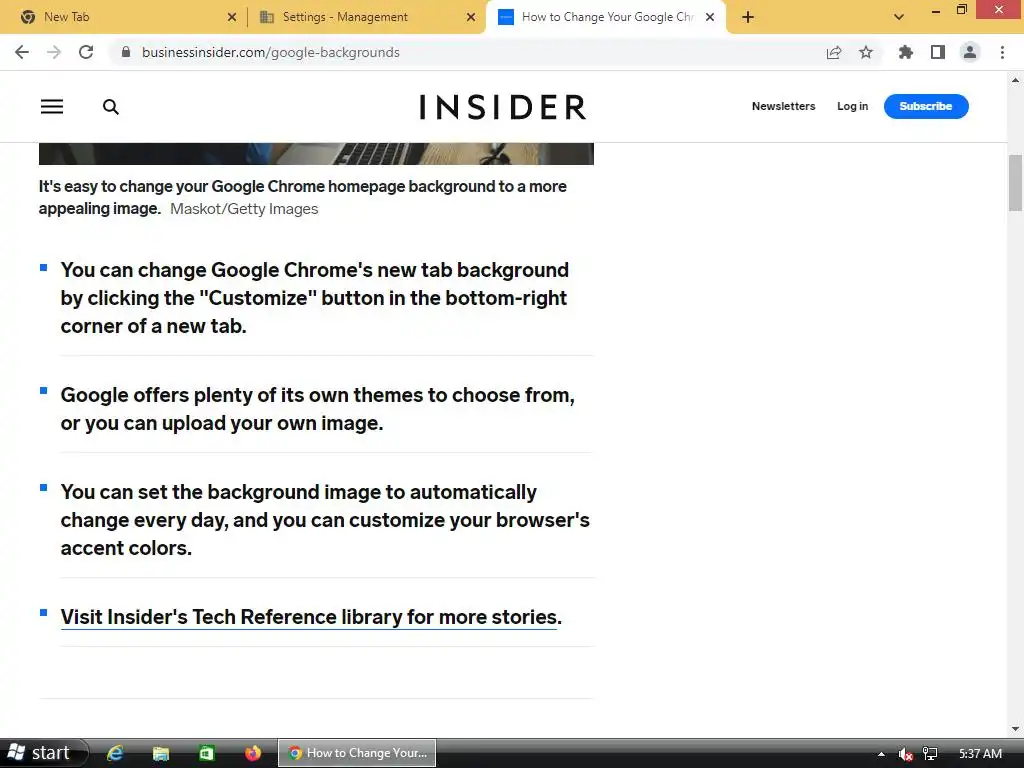The image size is (1024, 768).
Task: Open the Chrome profile avatar
Action: tap(970, 52)
